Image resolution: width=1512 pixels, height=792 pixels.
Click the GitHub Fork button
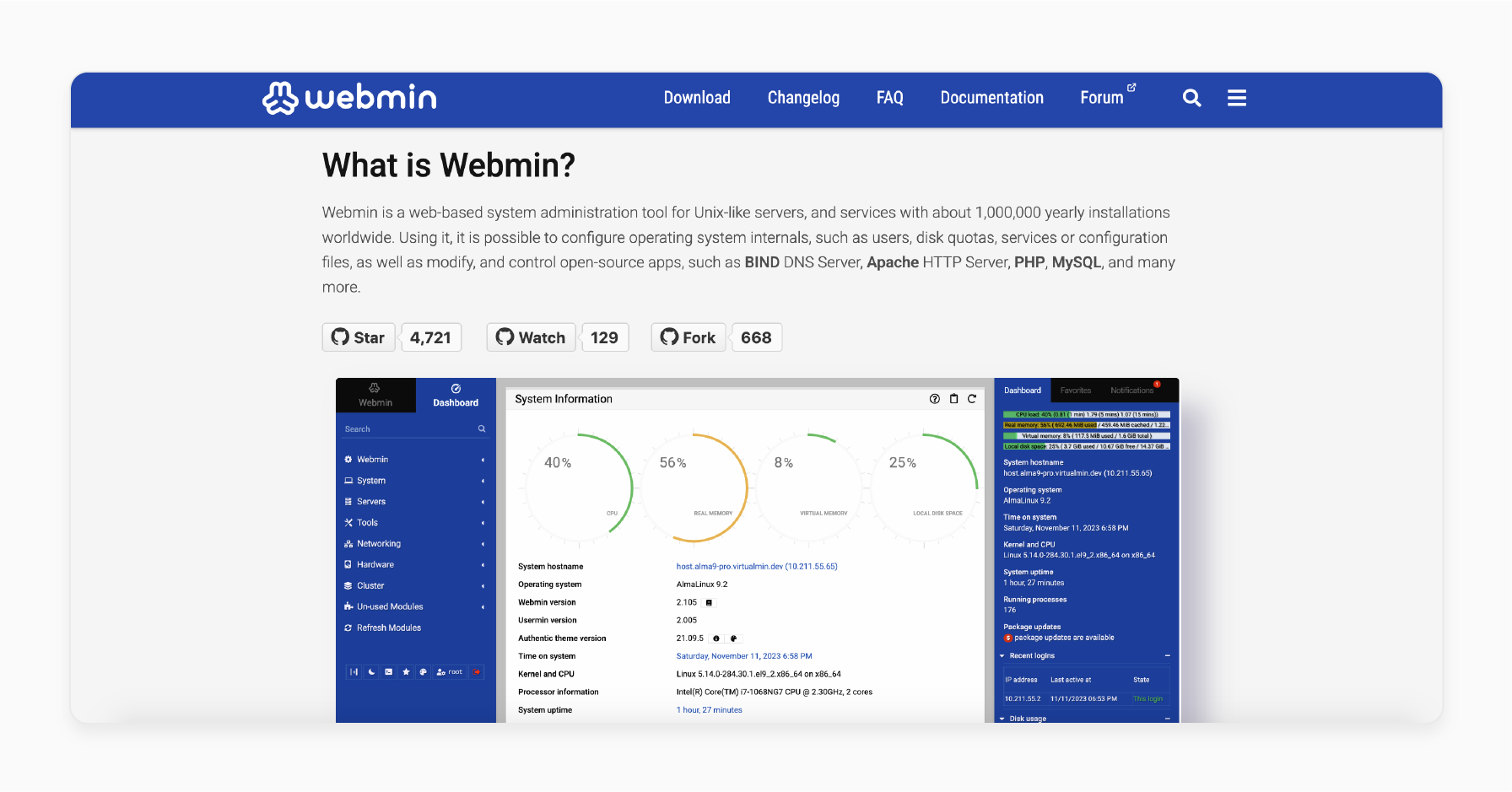point(688,337)
